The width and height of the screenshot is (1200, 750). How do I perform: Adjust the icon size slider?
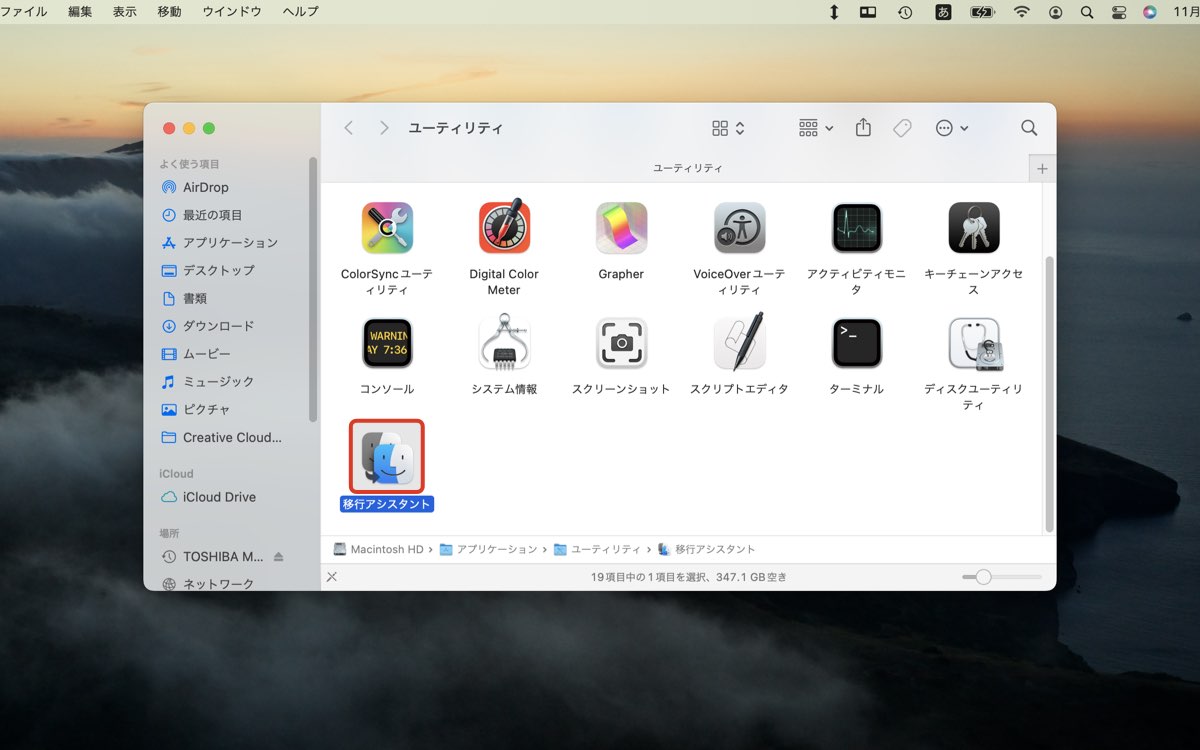tap(985, 576)
